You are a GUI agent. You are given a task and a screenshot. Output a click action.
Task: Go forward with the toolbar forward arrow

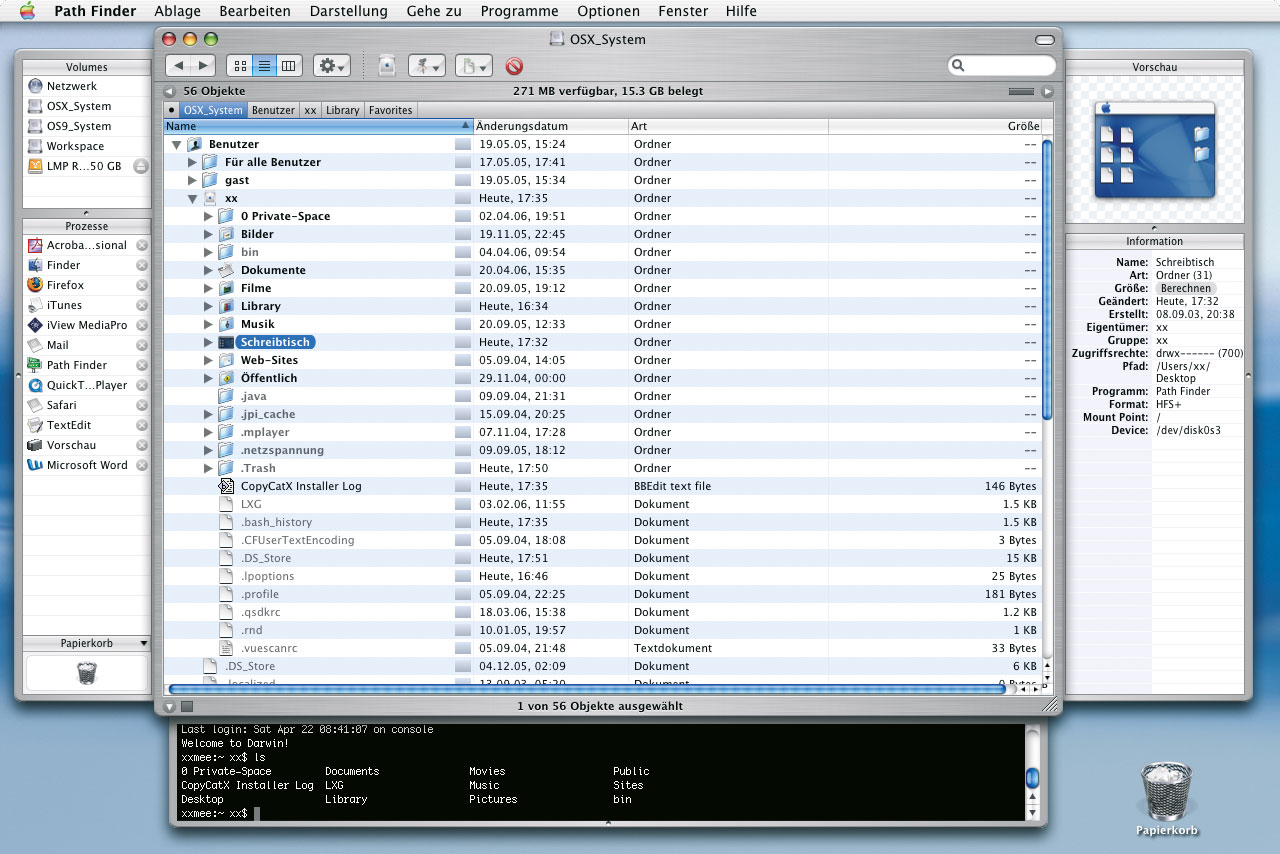coord(203,66)
